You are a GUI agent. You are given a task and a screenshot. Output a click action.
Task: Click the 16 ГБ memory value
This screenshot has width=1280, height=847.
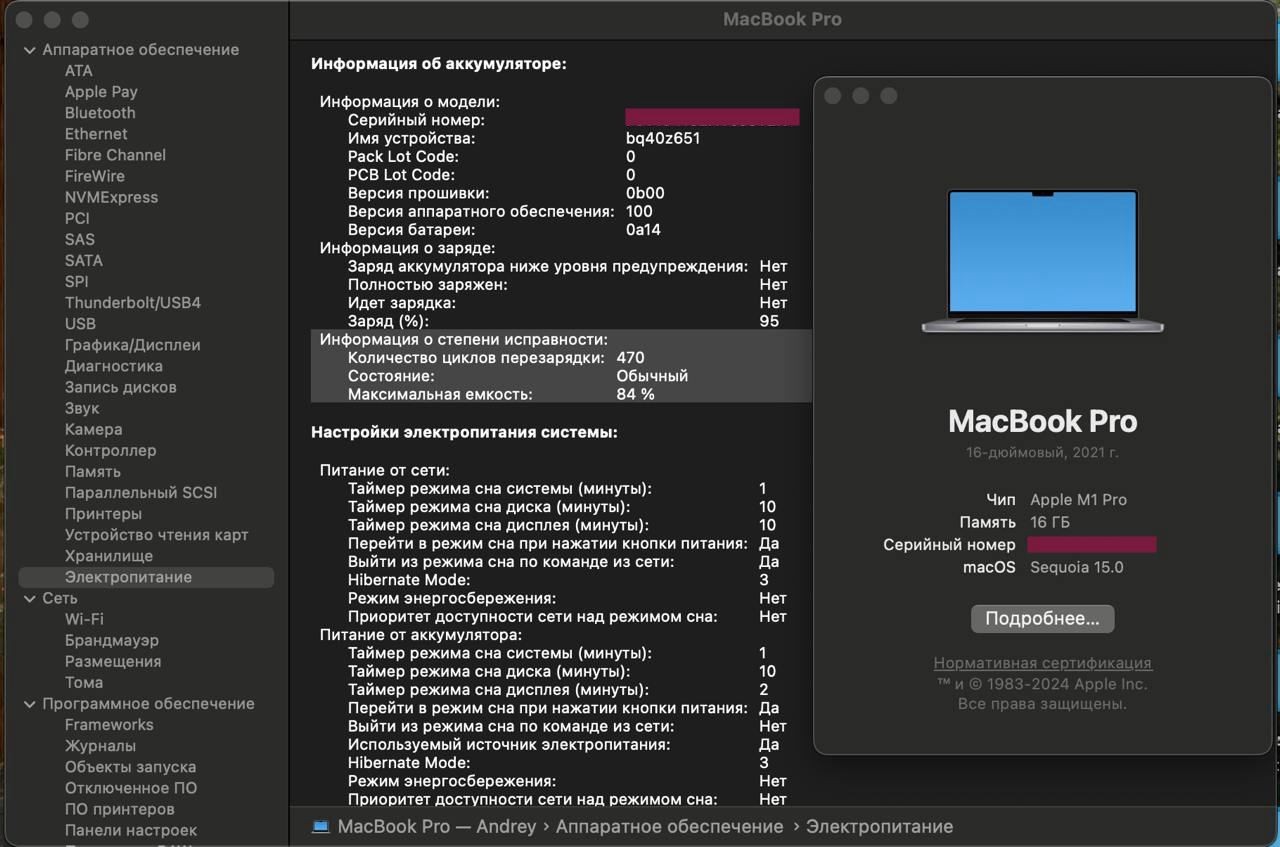pyautogui.click(x=1050, y=522)
